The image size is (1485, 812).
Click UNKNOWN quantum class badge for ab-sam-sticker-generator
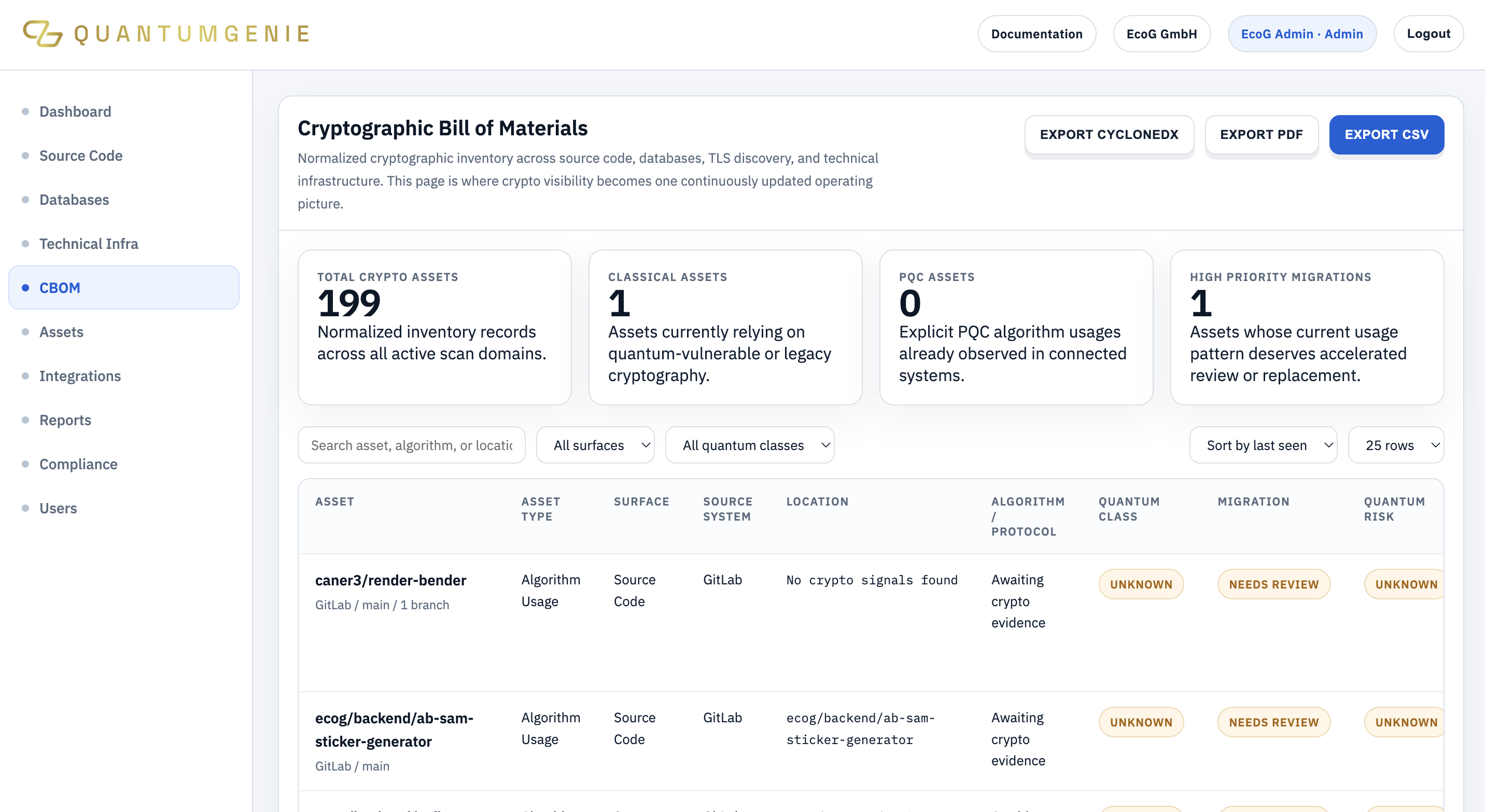click(x=1141, y=722)
